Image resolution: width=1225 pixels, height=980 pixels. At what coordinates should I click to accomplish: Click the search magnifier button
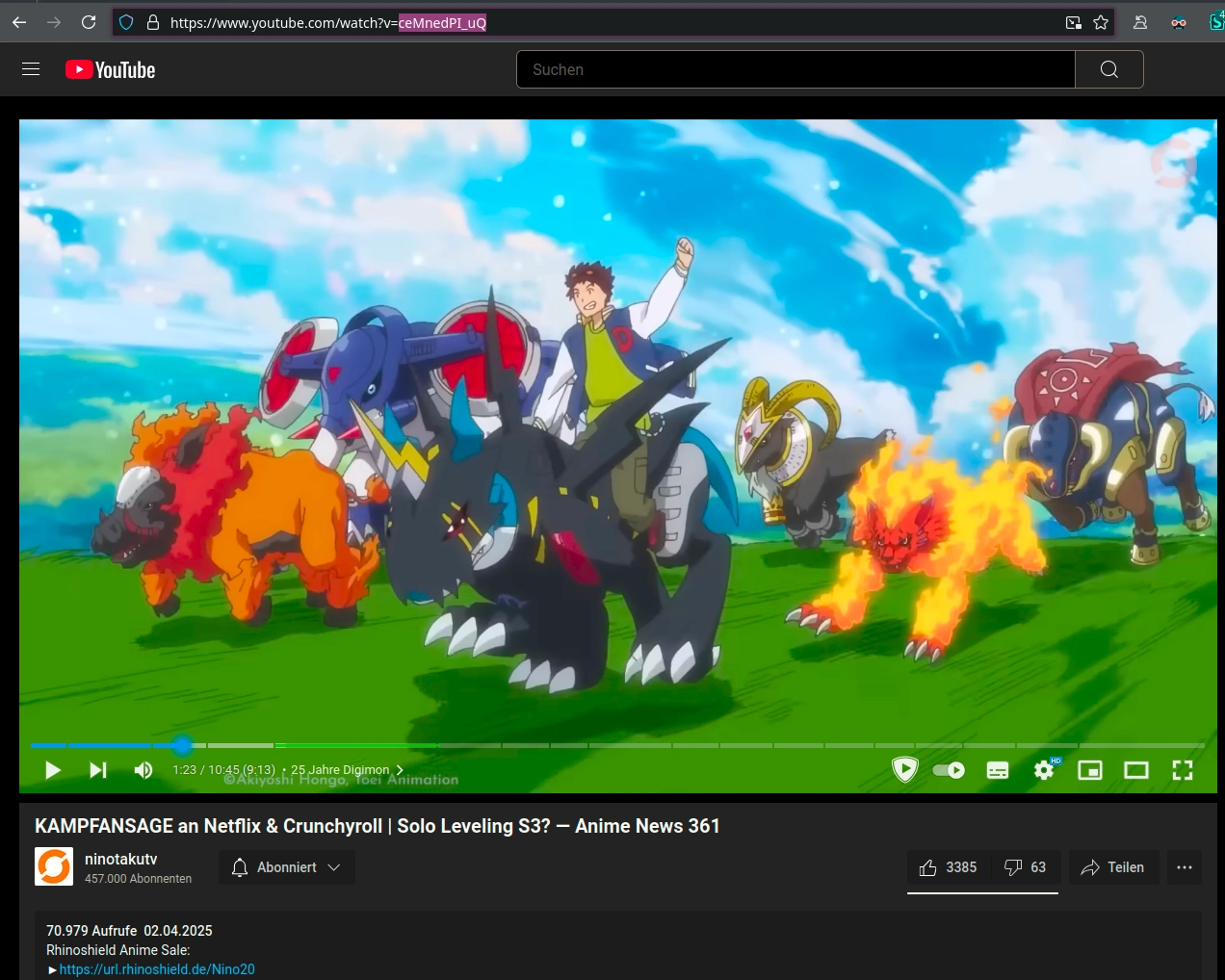[x=1109, y=69]
